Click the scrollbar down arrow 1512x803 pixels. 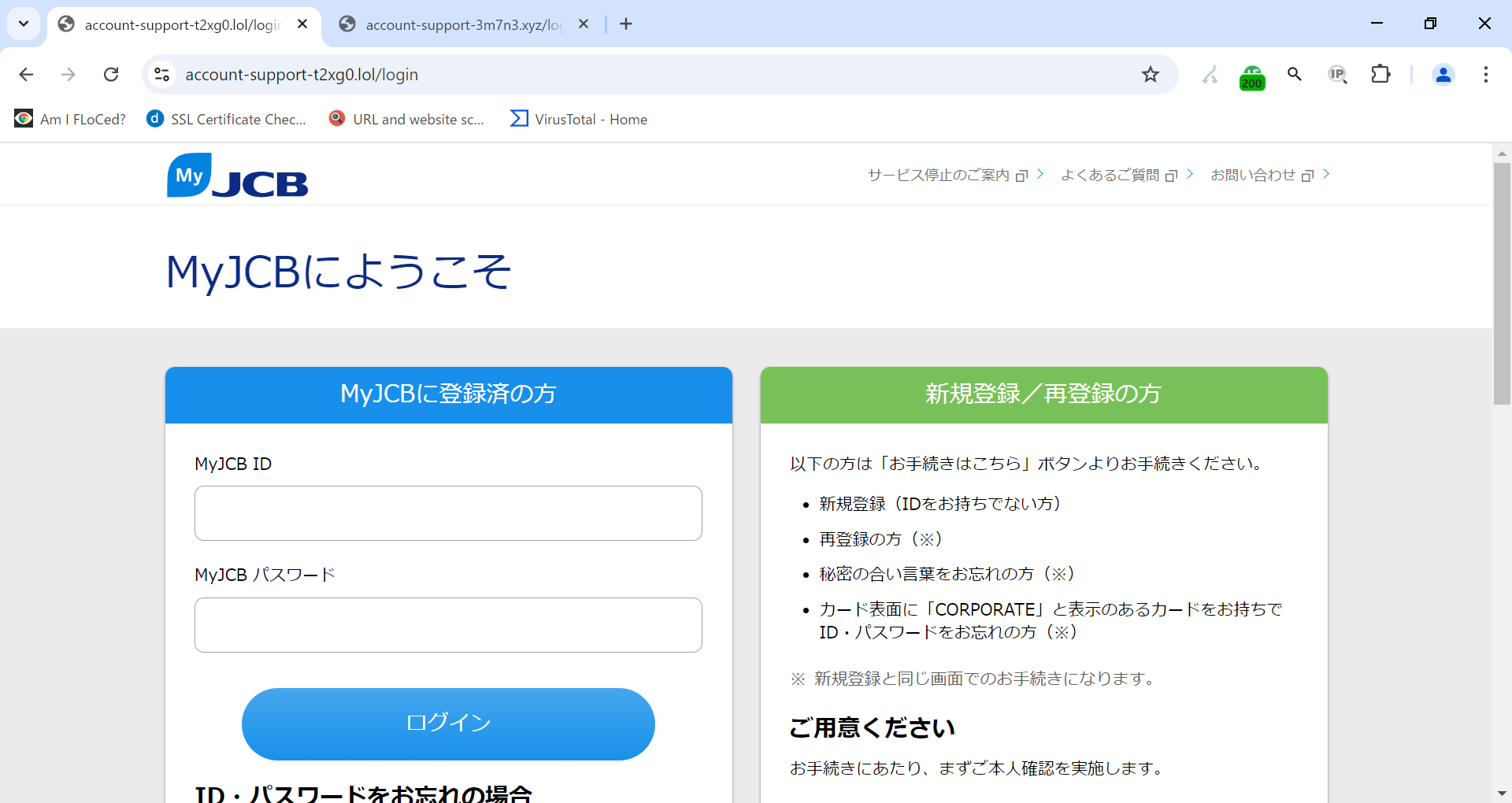pos(1502,794)
